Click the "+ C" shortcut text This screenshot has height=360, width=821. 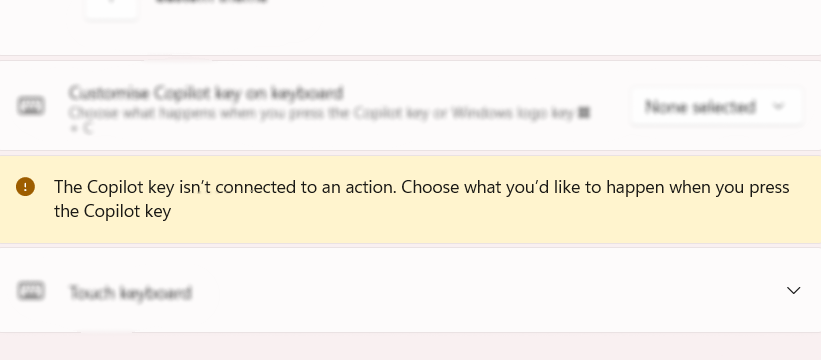[80, 128]
